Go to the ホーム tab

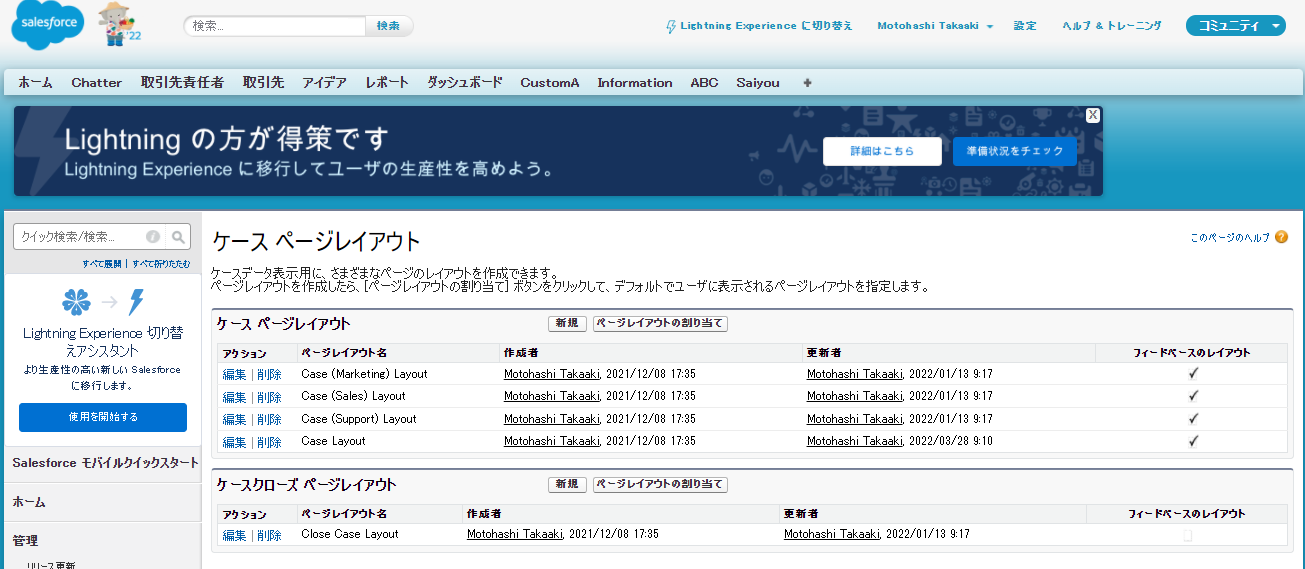click(35, 83)
